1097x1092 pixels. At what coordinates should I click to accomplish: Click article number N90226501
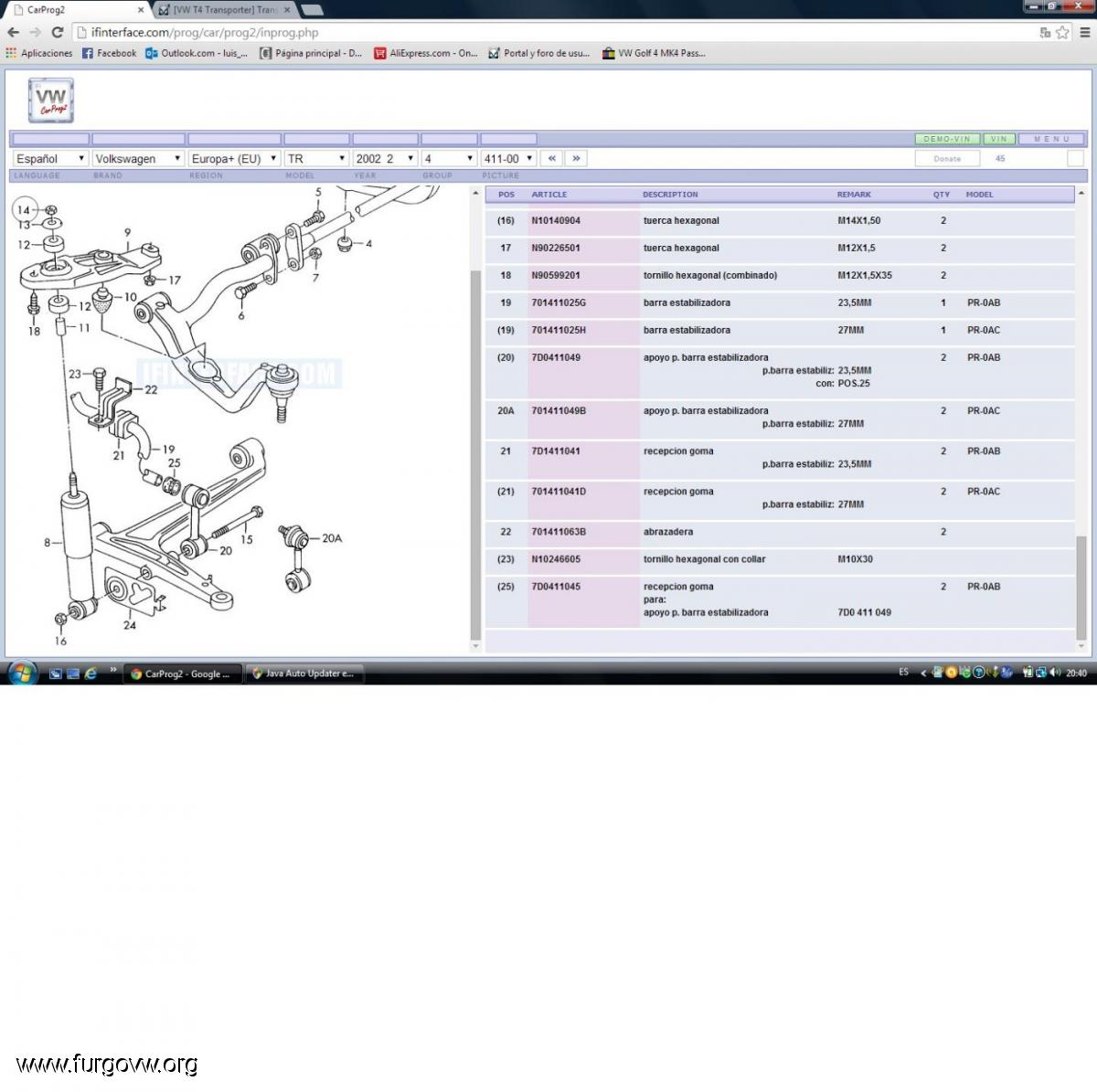pos(556,249)
